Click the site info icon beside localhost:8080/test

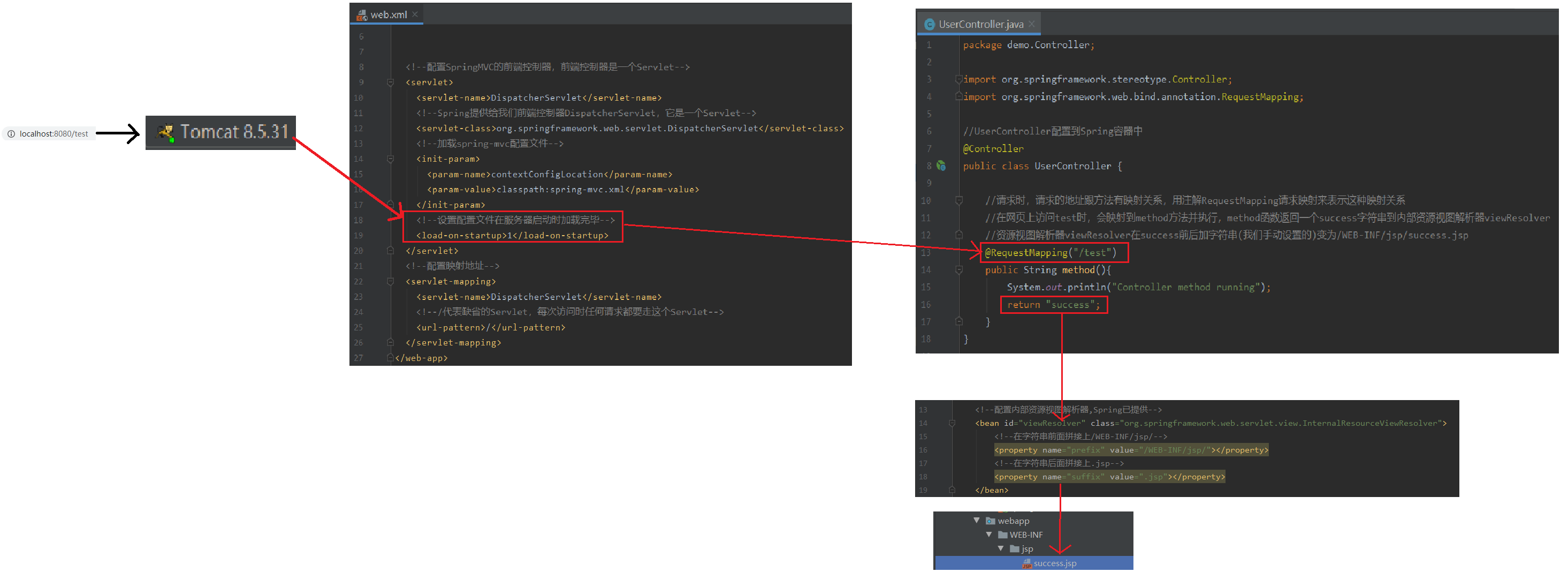[x=11, y=134]
